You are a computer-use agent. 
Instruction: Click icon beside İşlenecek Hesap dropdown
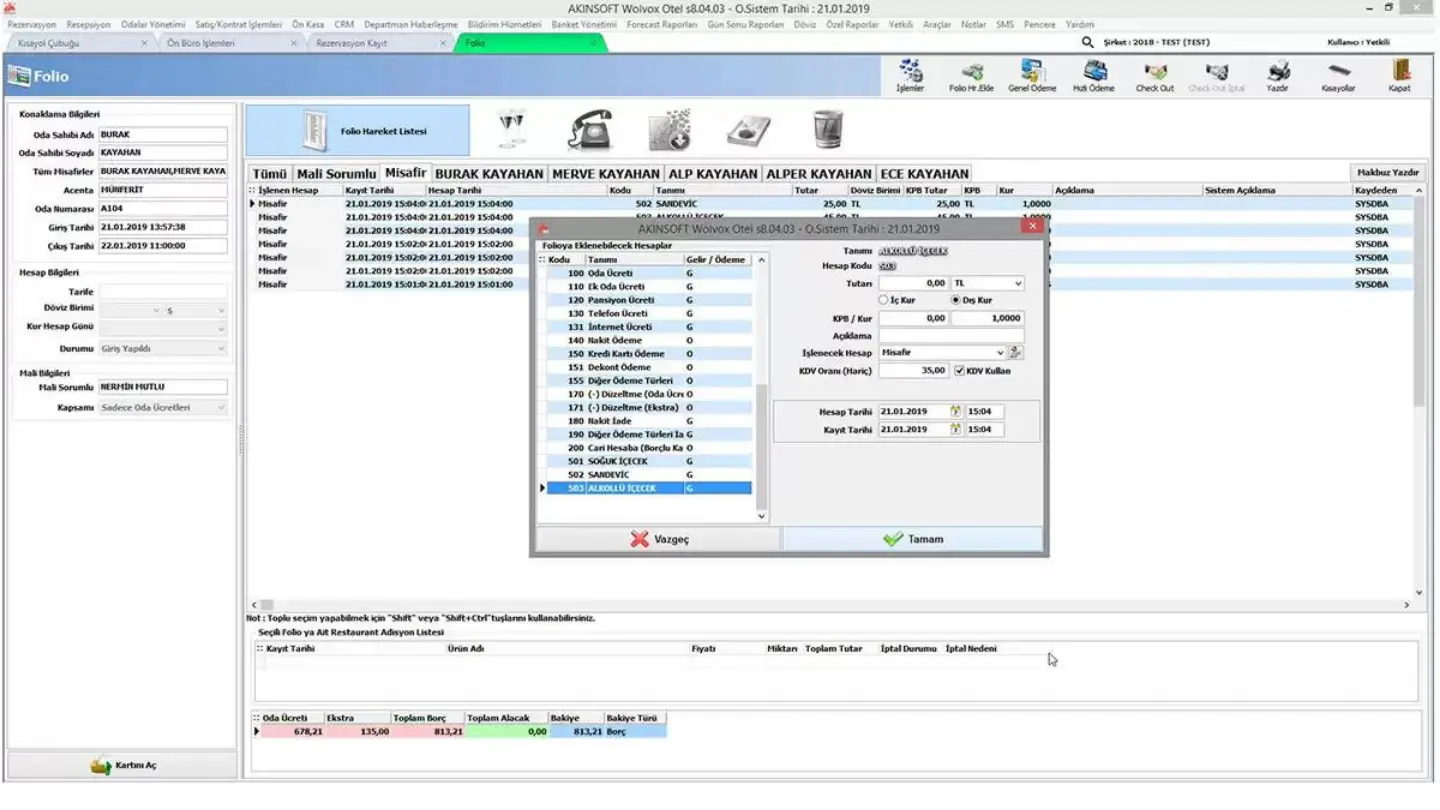(1015, 352)
